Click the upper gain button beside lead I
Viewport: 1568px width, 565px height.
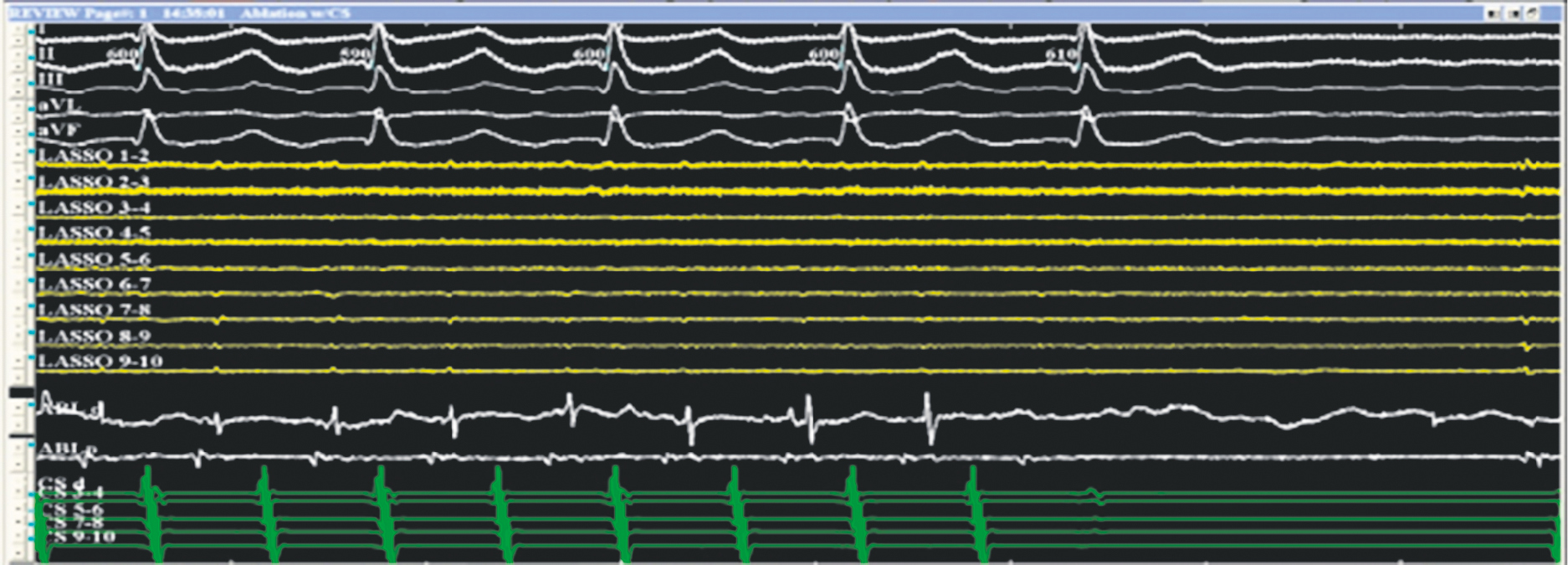pos(19,27)
